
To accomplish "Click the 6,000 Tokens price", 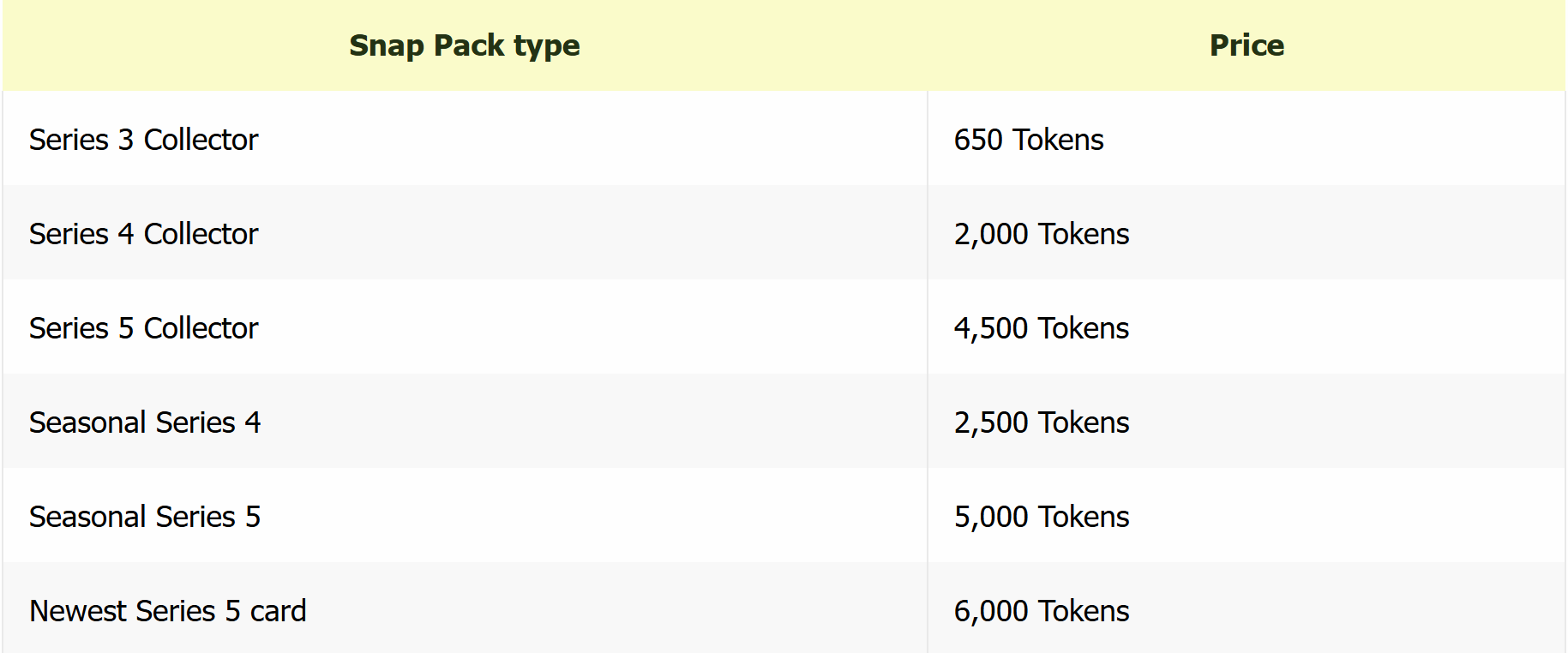I will 1041,611.
